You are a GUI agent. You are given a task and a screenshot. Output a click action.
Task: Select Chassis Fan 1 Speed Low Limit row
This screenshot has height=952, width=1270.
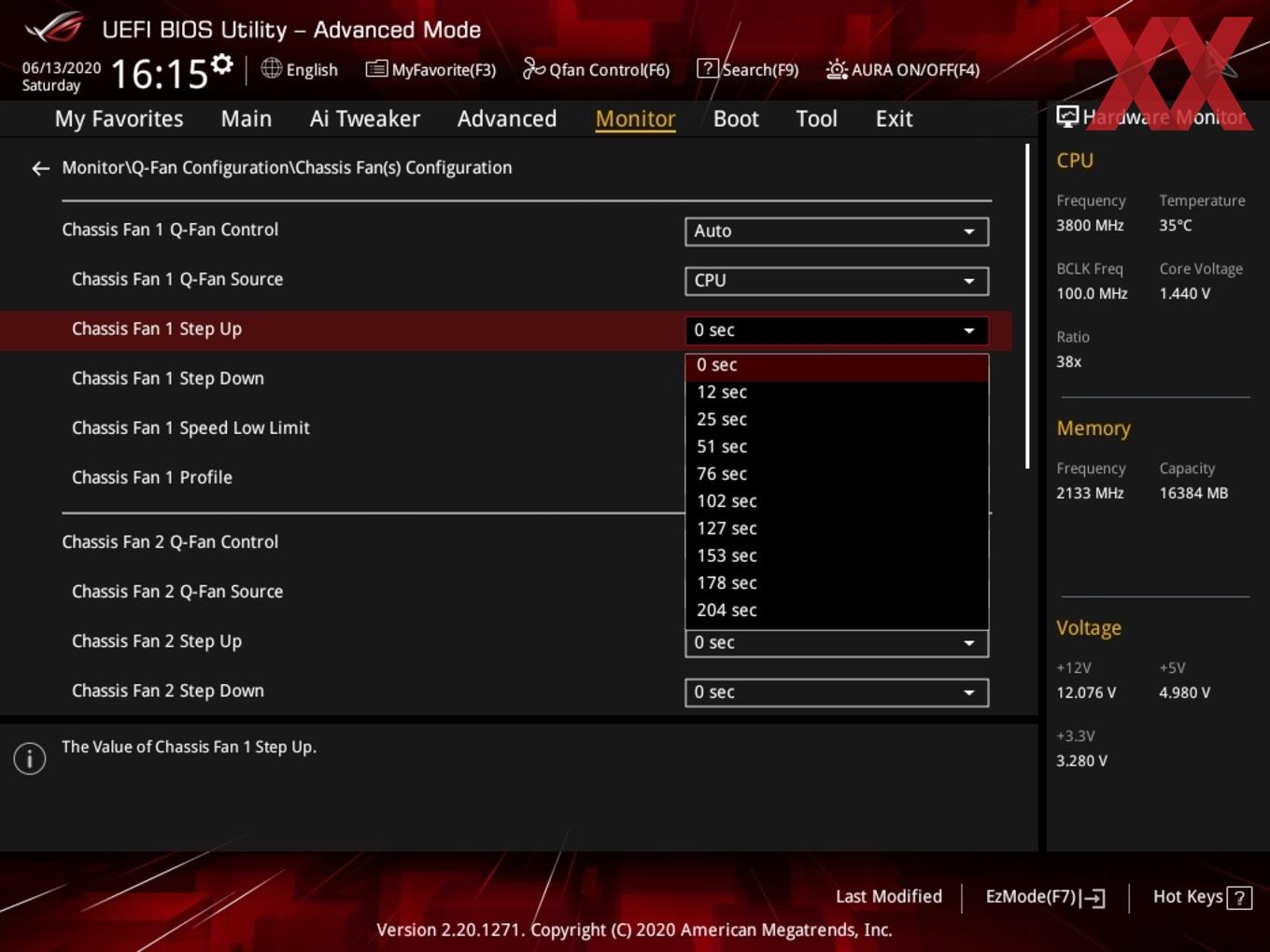coord(505,428)
